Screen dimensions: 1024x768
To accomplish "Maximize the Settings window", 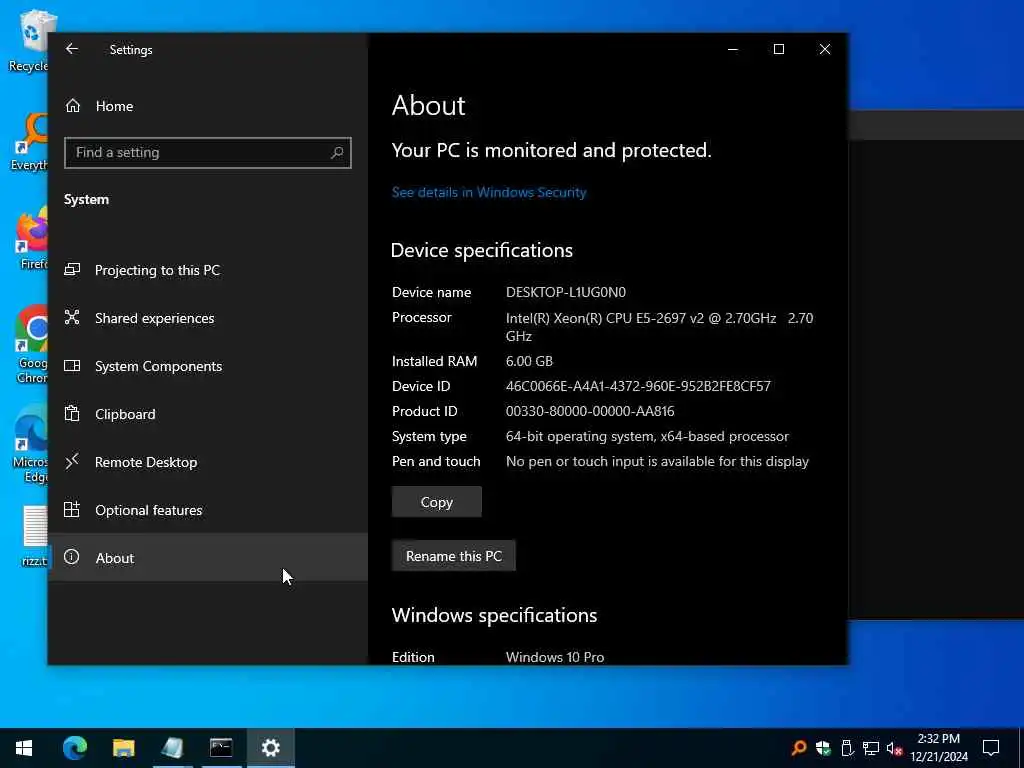I will tap(778, 49).
